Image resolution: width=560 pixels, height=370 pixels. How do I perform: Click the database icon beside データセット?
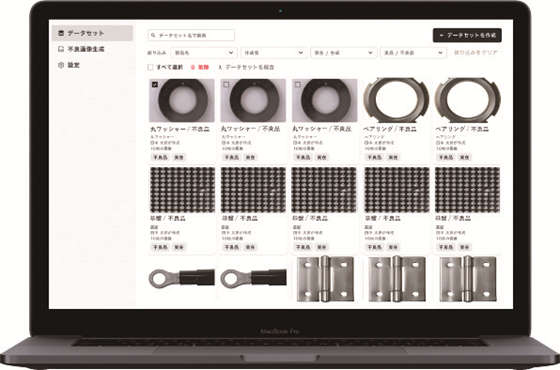61,33
